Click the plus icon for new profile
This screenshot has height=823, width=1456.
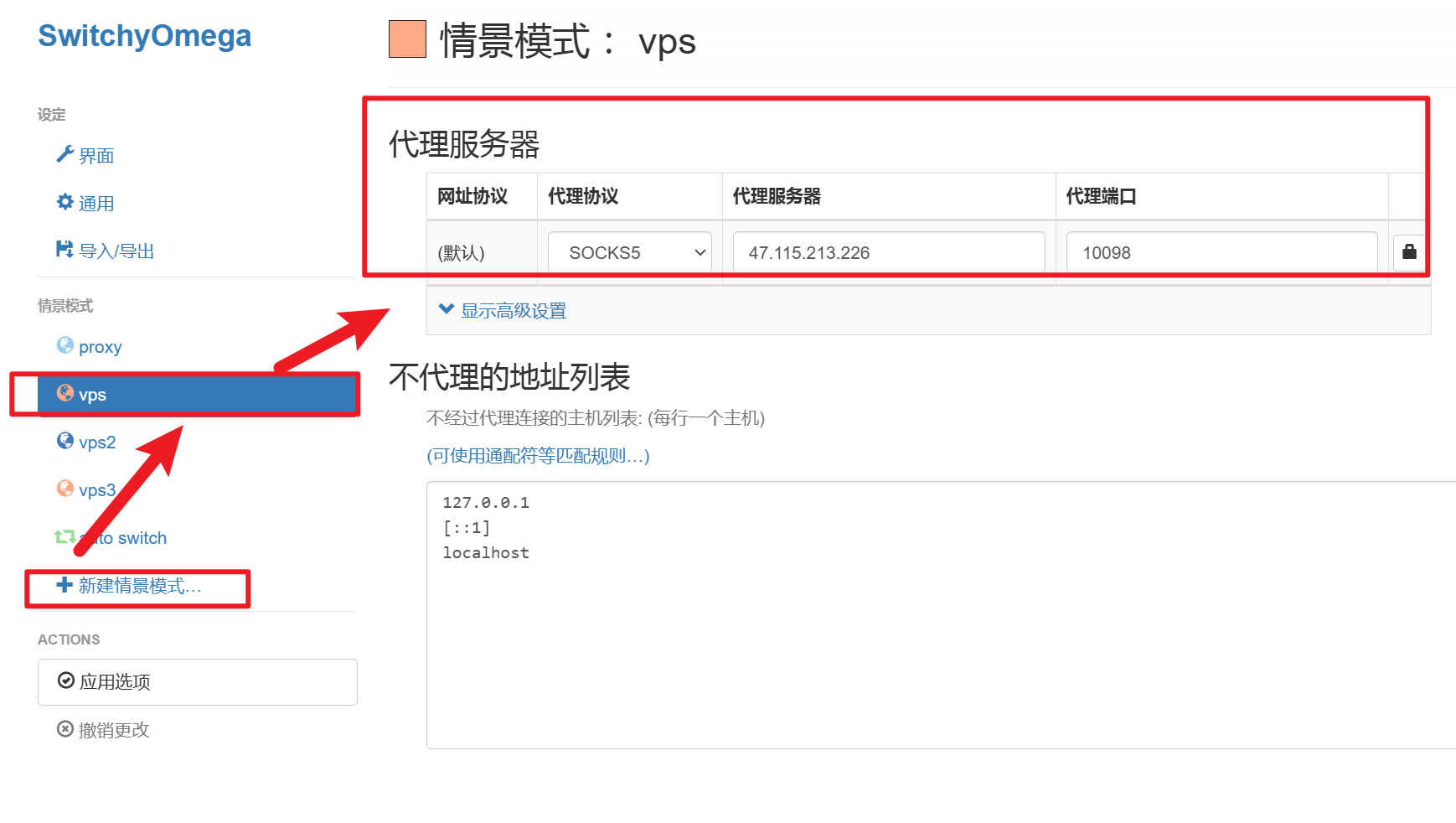(x=65, y=584)
